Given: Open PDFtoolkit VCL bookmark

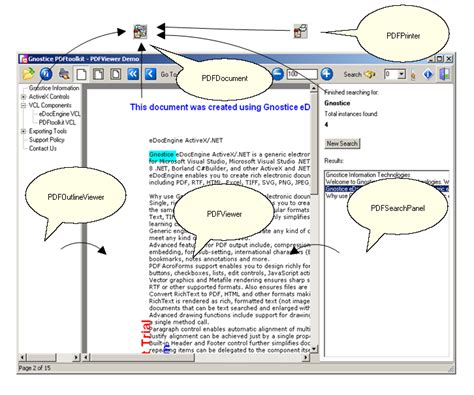Looking at the screenshot, I should 57,122.
